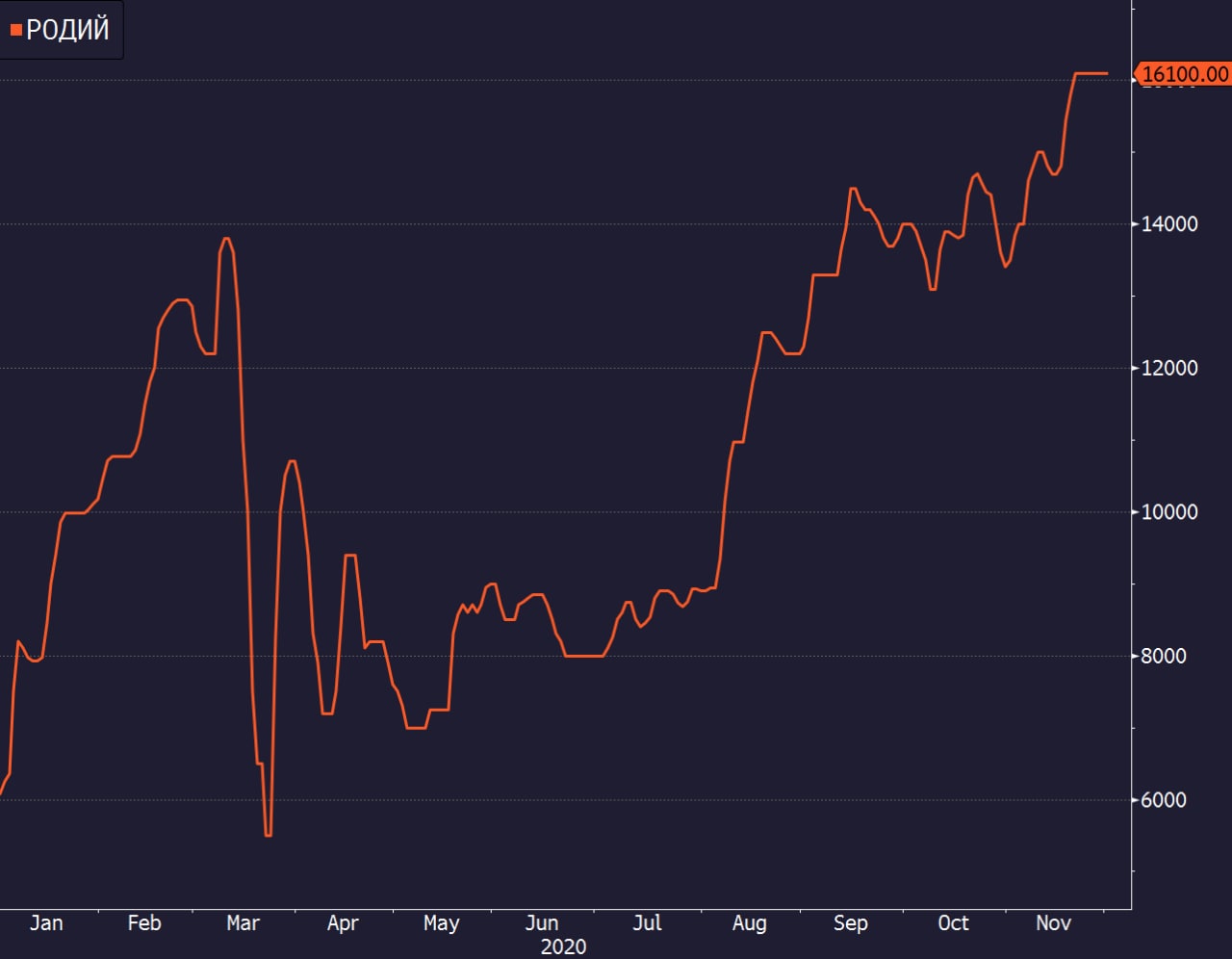
Task: Click the Sep month label
Action: (850, 924)
